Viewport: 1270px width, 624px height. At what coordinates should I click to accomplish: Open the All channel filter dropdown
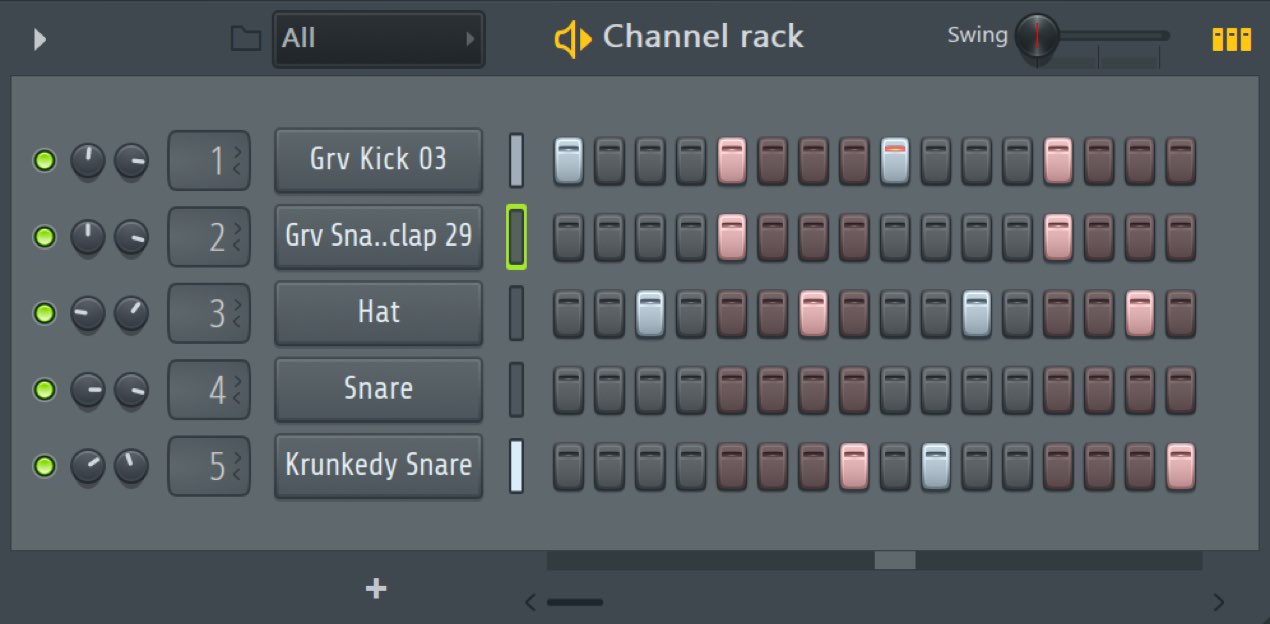click(378, 39)
